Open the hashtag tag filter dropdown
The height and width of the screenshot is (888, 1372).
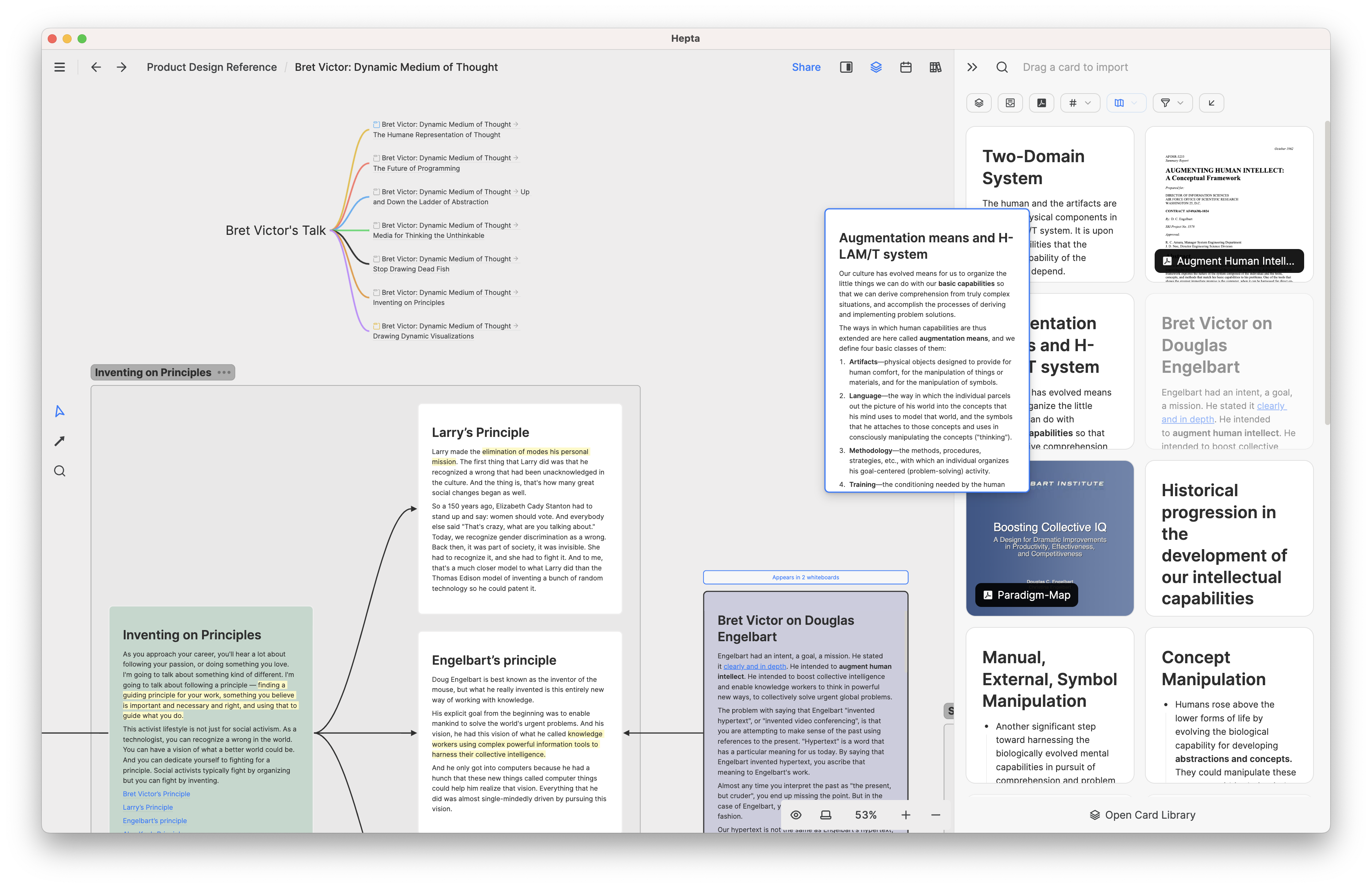click(x=1080, y=103)
